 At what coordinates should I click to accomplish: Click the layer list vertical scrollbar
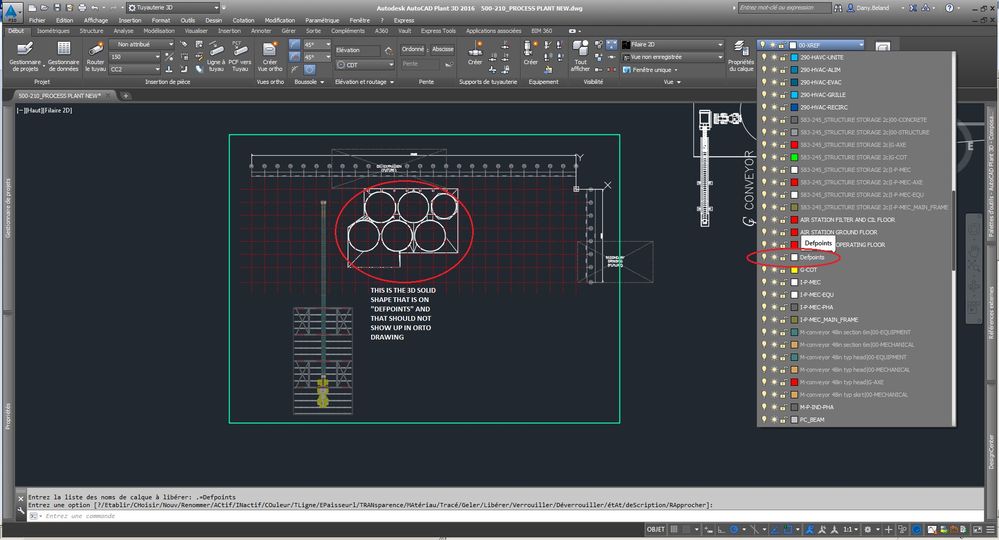tap(954, 238)
